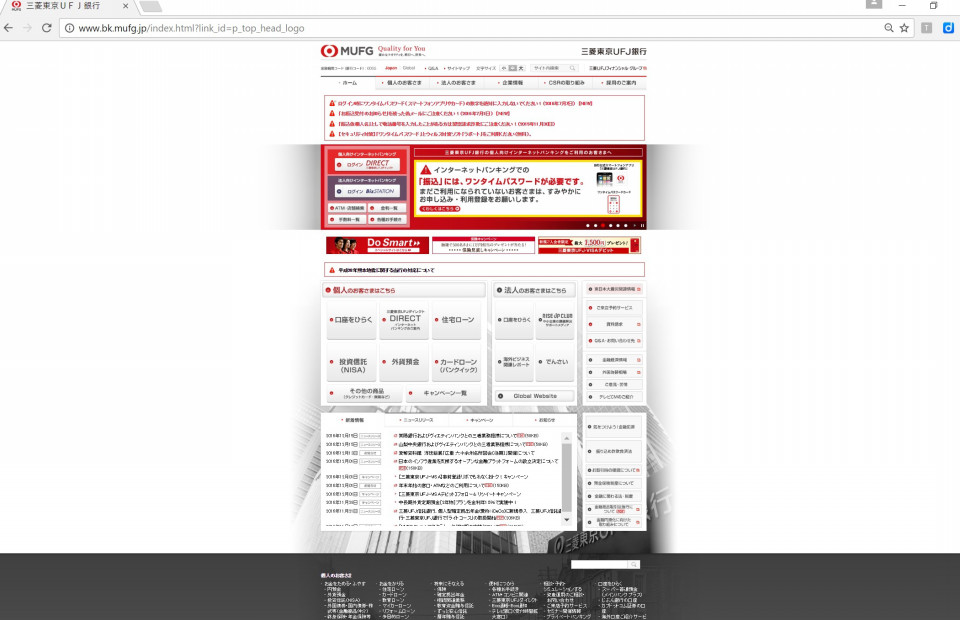The image size is (960, 620).
Task: Close the 三菱東京UFJ銀行 browser tab
Action: 126,6
